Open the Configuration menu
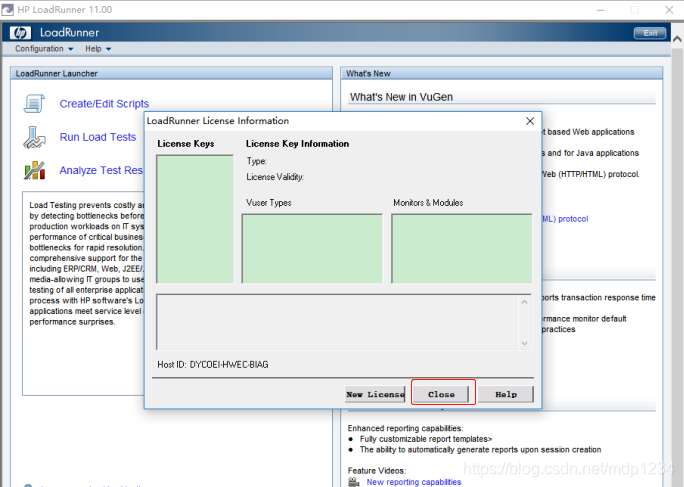The height and width of the screenshot is (487, 684). 44,49
